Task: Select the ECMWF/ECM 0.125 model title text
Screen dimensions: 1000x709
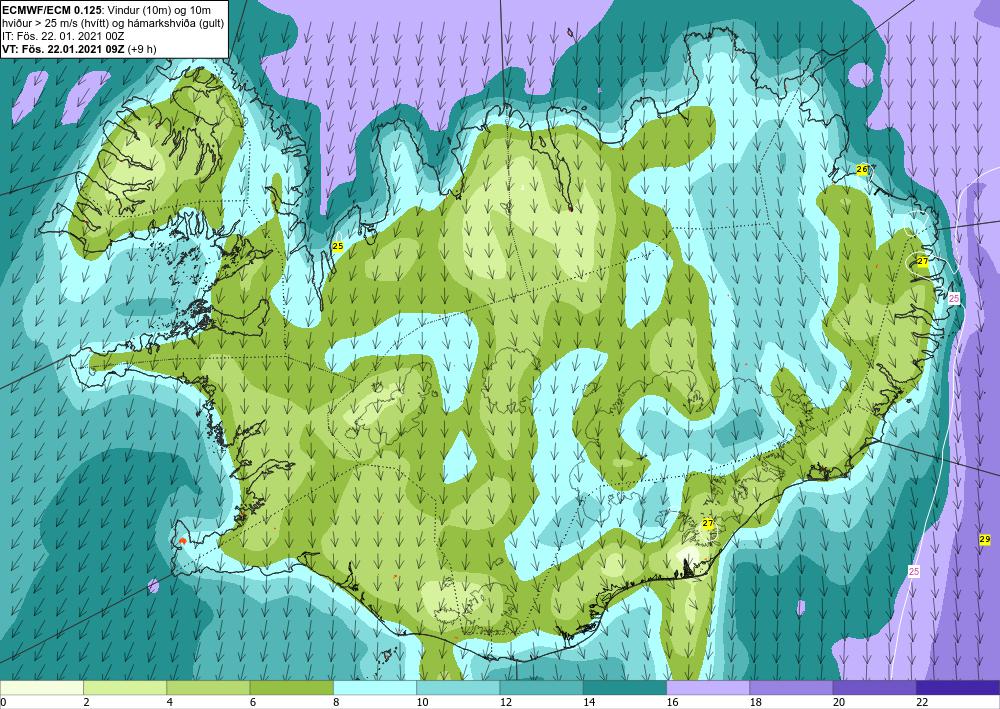Action: point(50,10)
